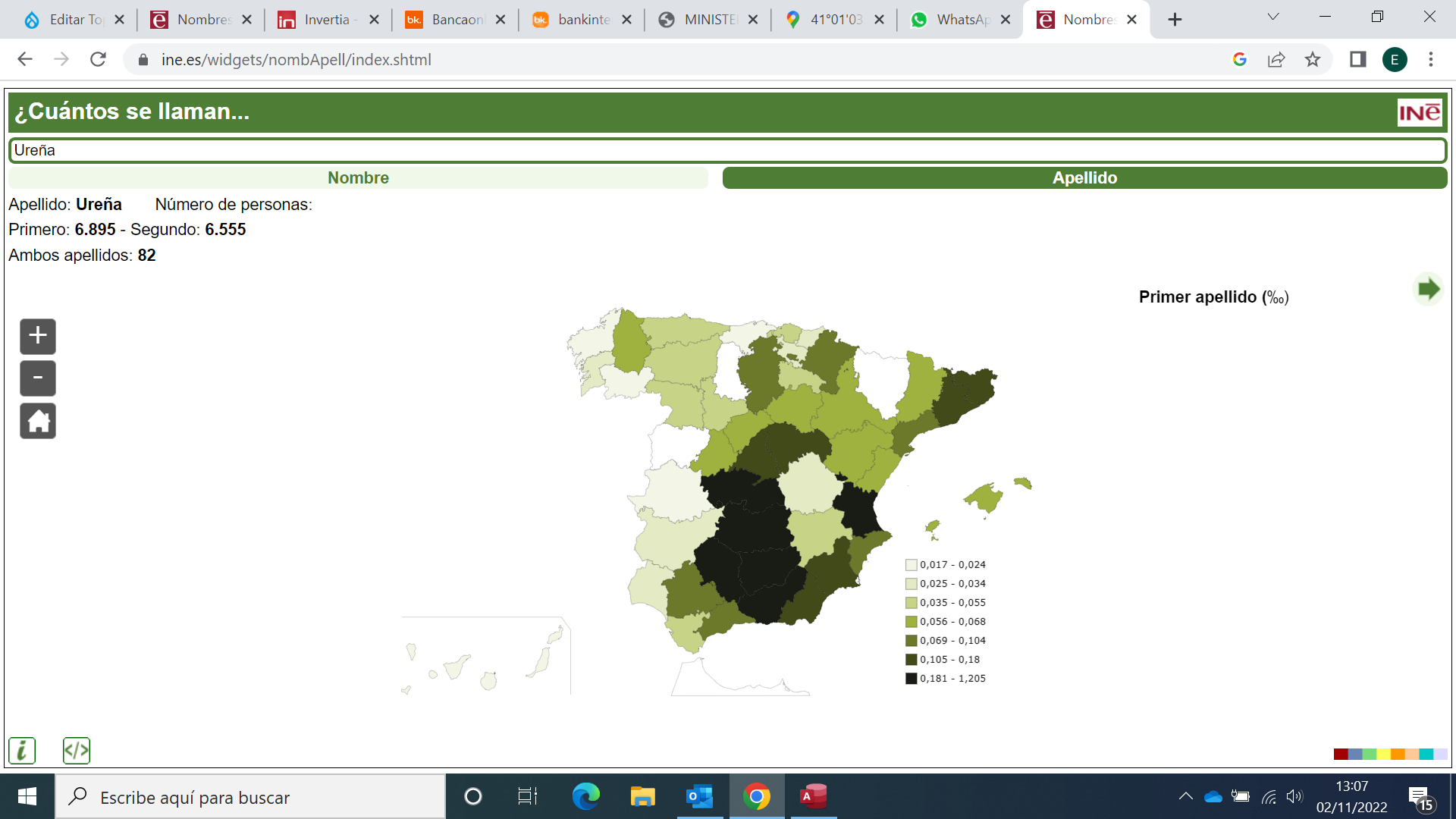Reload the current page
The width and height of the screenshot is (1456, 819).
pyautogui.click(x=98, y=59)
